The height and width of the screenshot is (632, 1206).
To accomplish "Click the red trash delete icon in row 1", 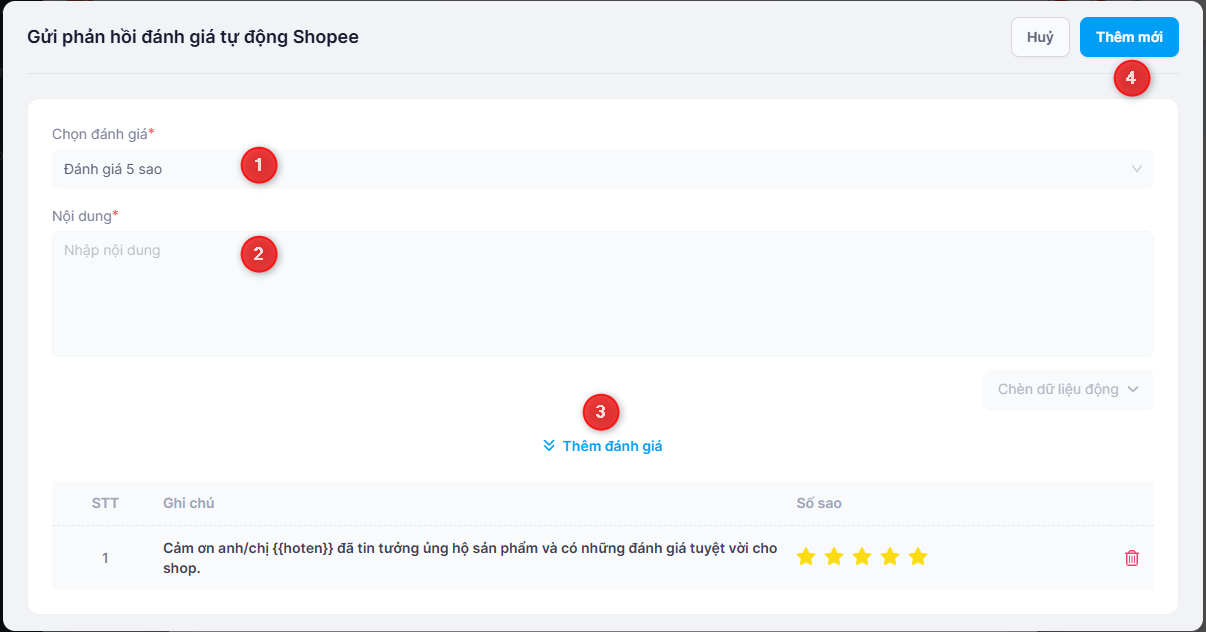I will (1131, 558).
